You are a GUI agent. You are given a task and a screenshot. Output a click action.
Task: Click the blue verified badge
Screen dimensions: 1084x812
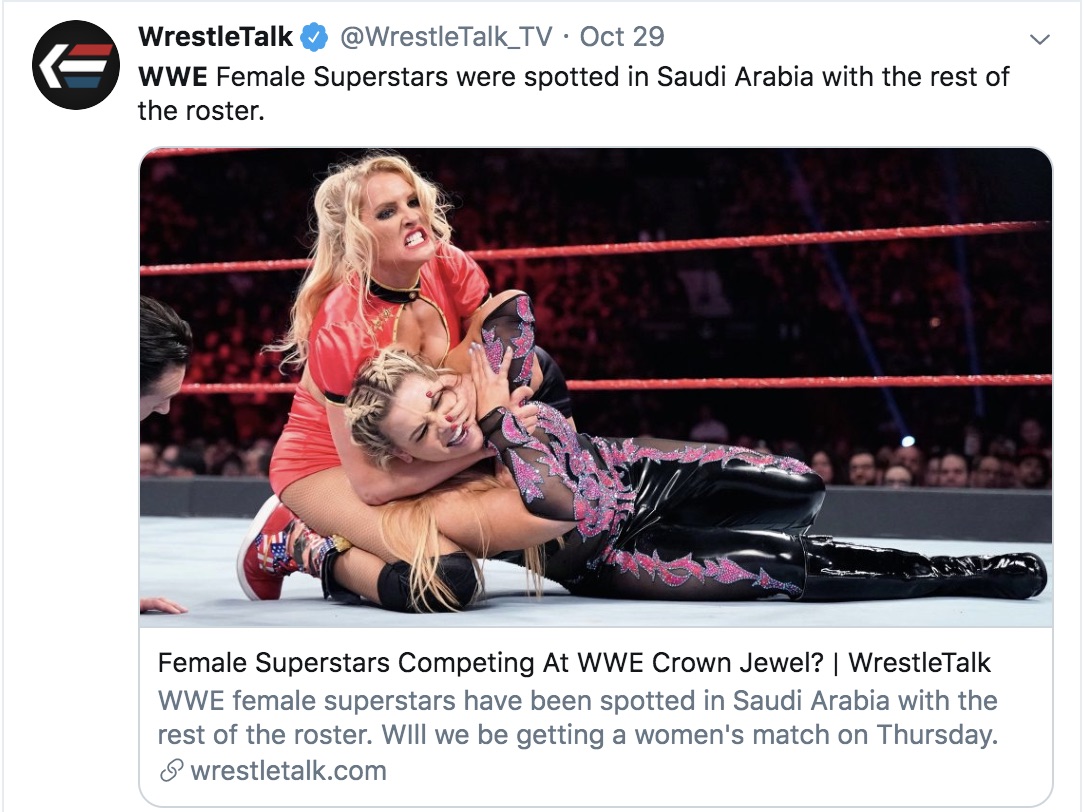(315, 37)
